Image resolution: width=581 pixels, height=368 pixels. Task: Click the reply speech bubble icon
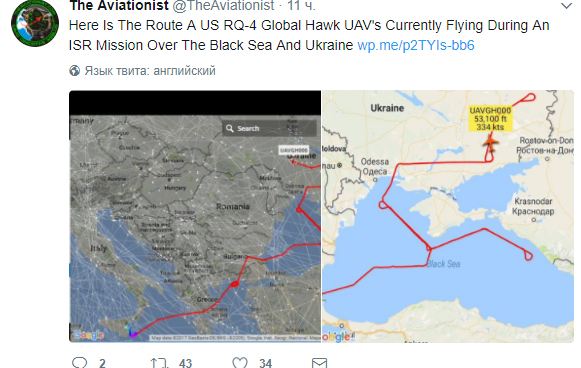[x=79, y=362]
